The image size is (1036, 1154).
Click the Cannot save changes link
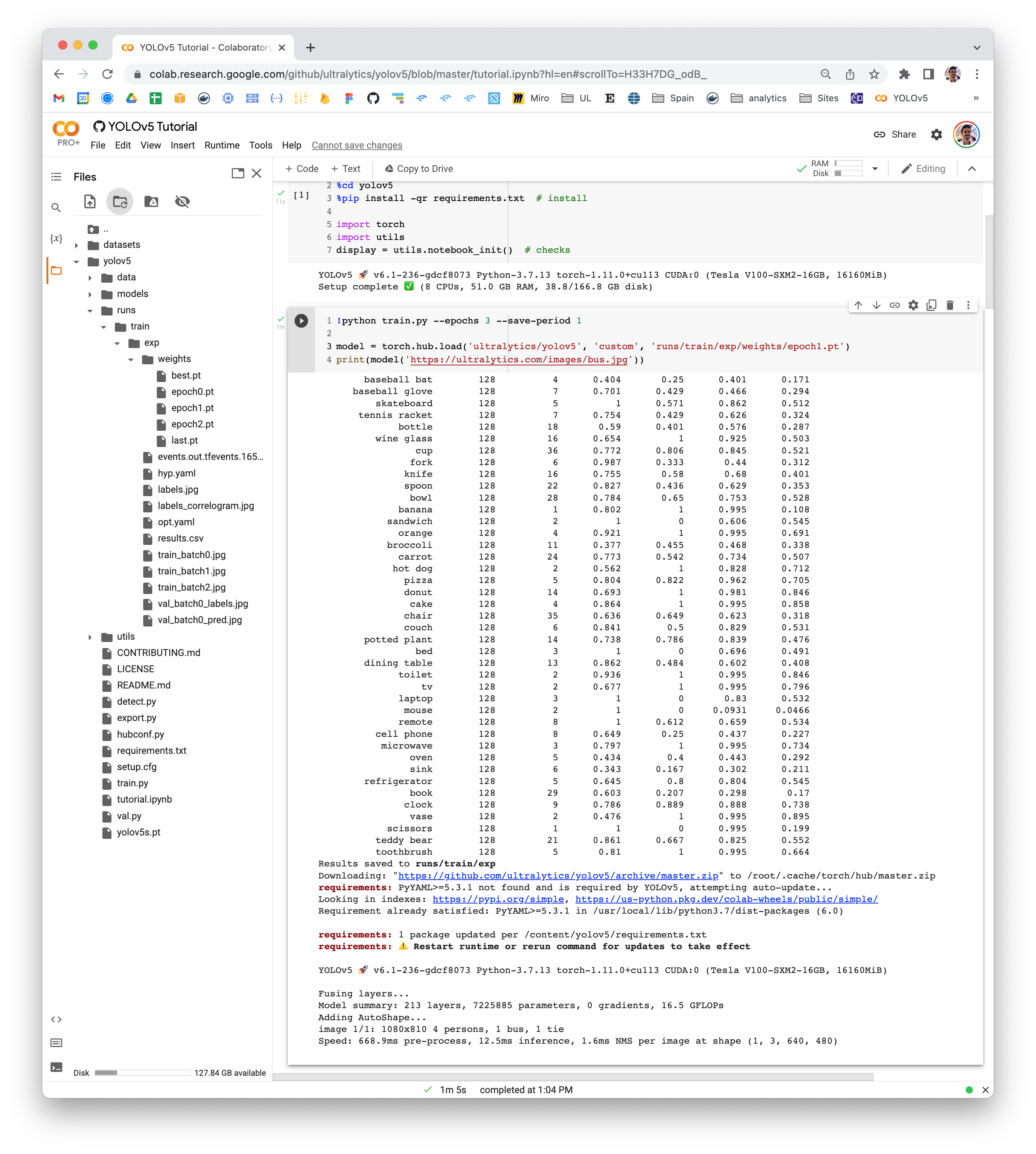(x=357, y=145)
